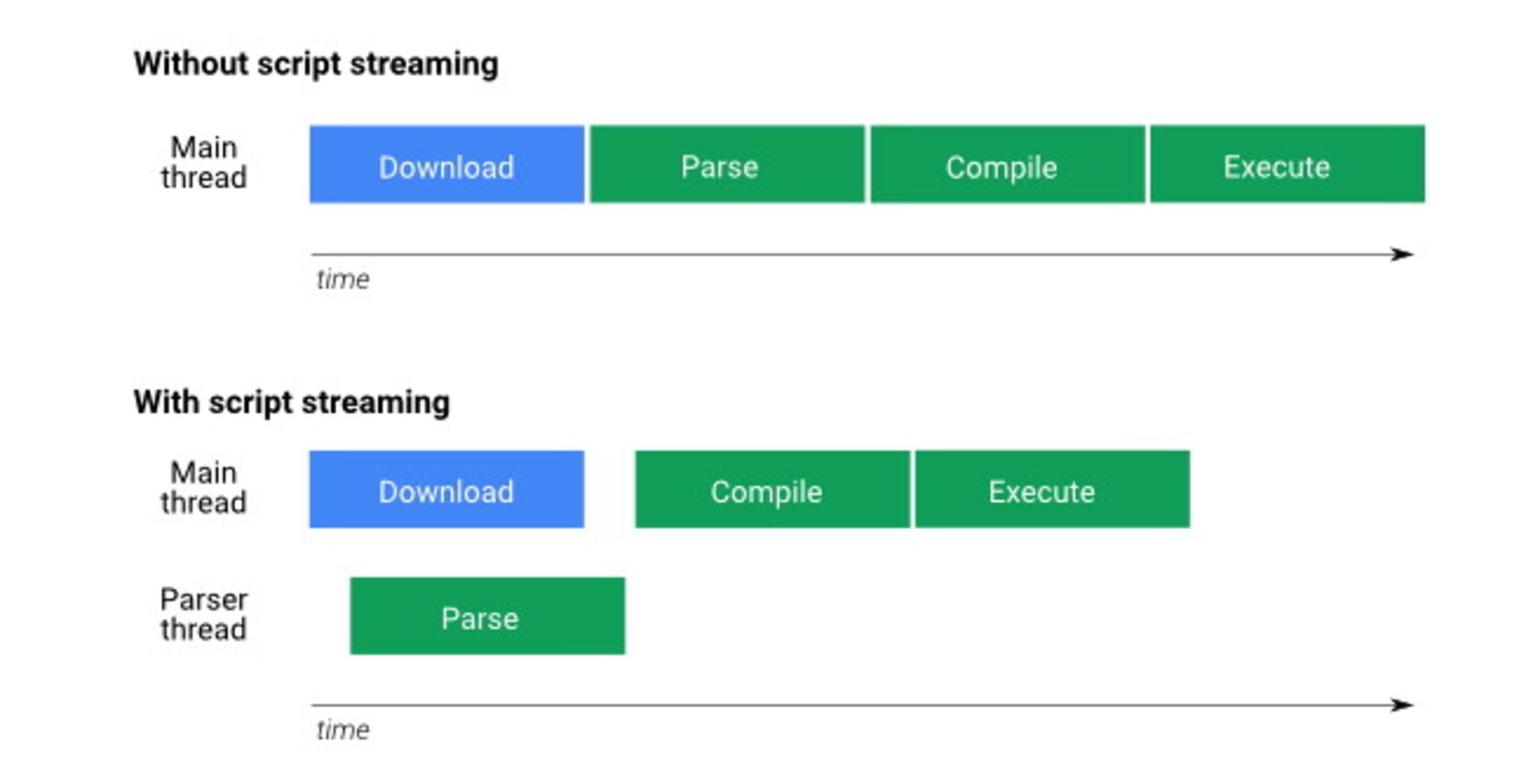1526x784 pixels.
Task: Click the Download block with script streaming
Action: coord(447,489)
